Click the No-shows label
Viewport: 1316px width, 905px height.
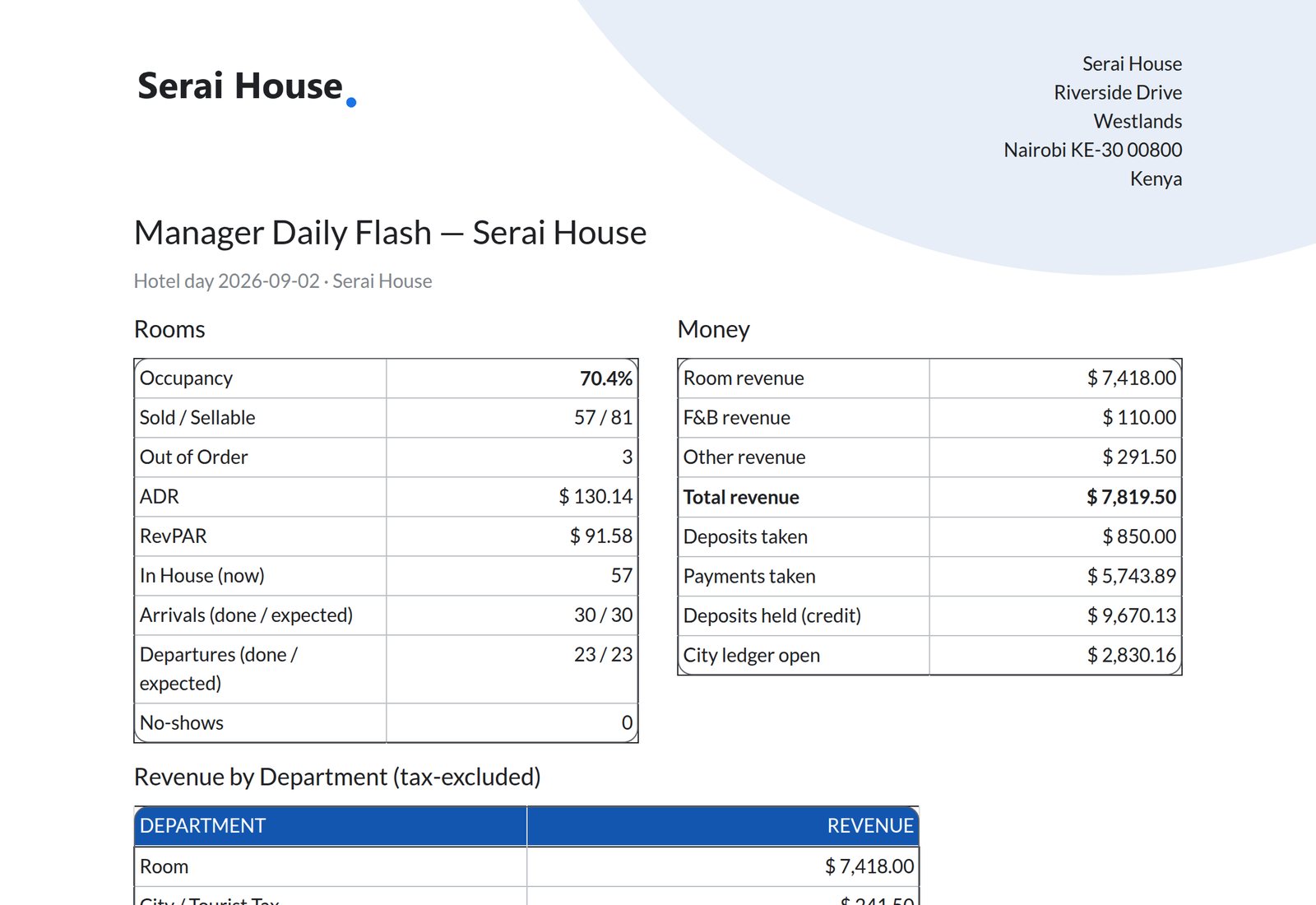(181, 723)
